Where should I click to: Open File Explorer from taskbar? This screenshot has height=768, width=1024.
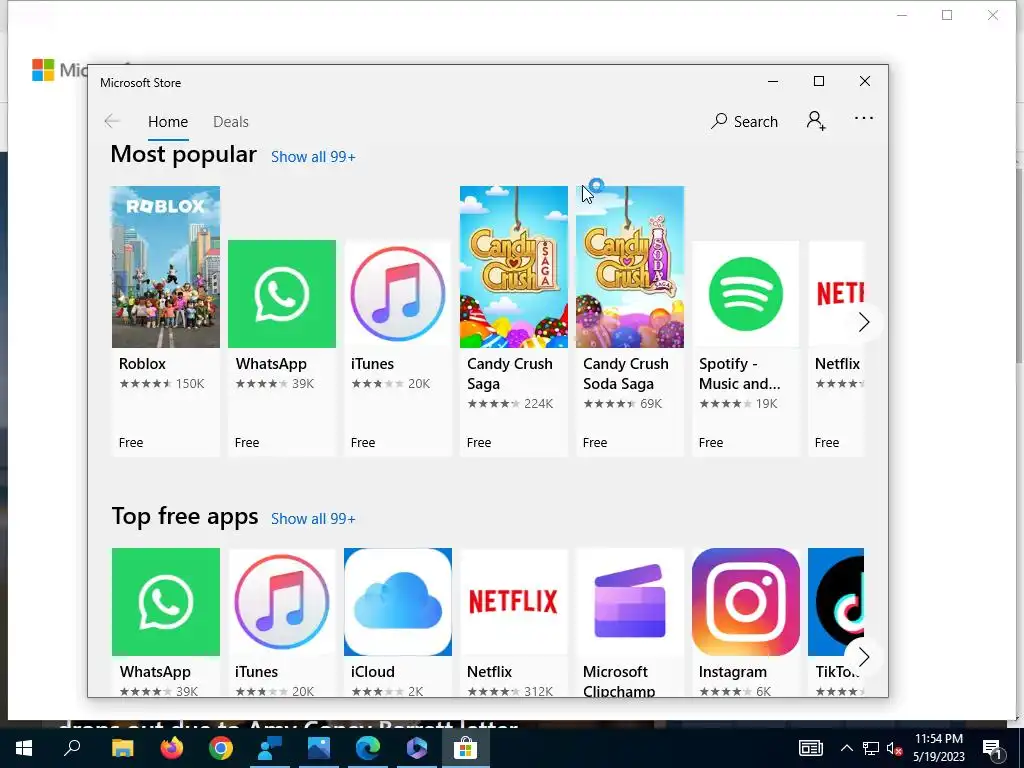pos(122,748)
